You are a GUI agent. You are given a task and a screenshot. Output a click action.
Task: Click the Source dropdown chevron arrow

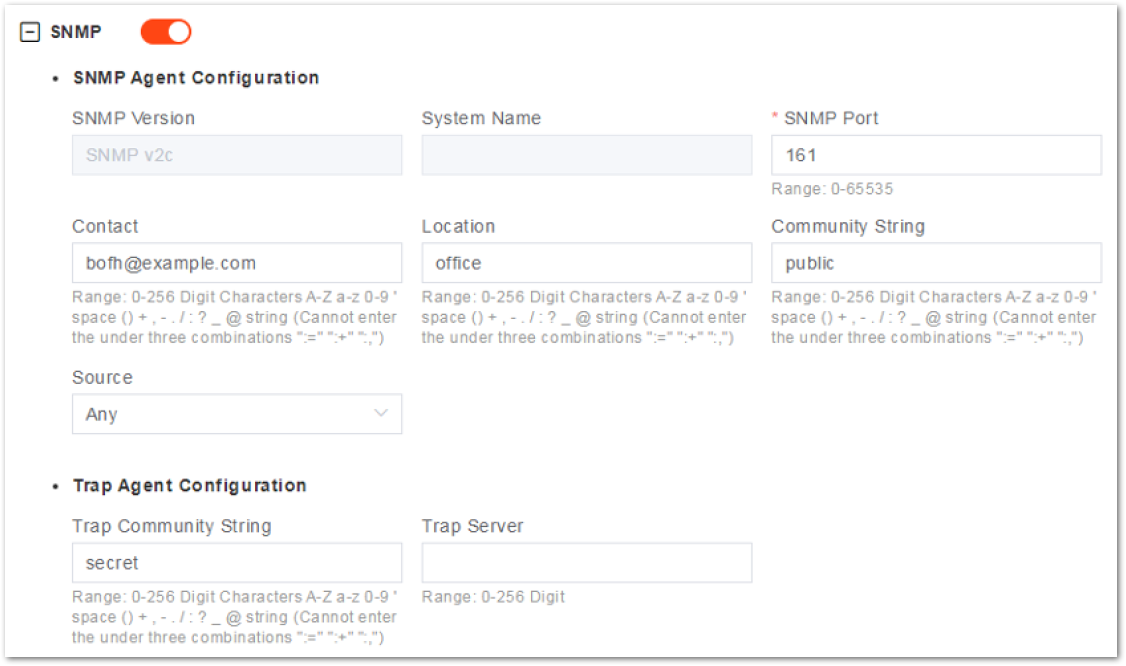(381, 413)
